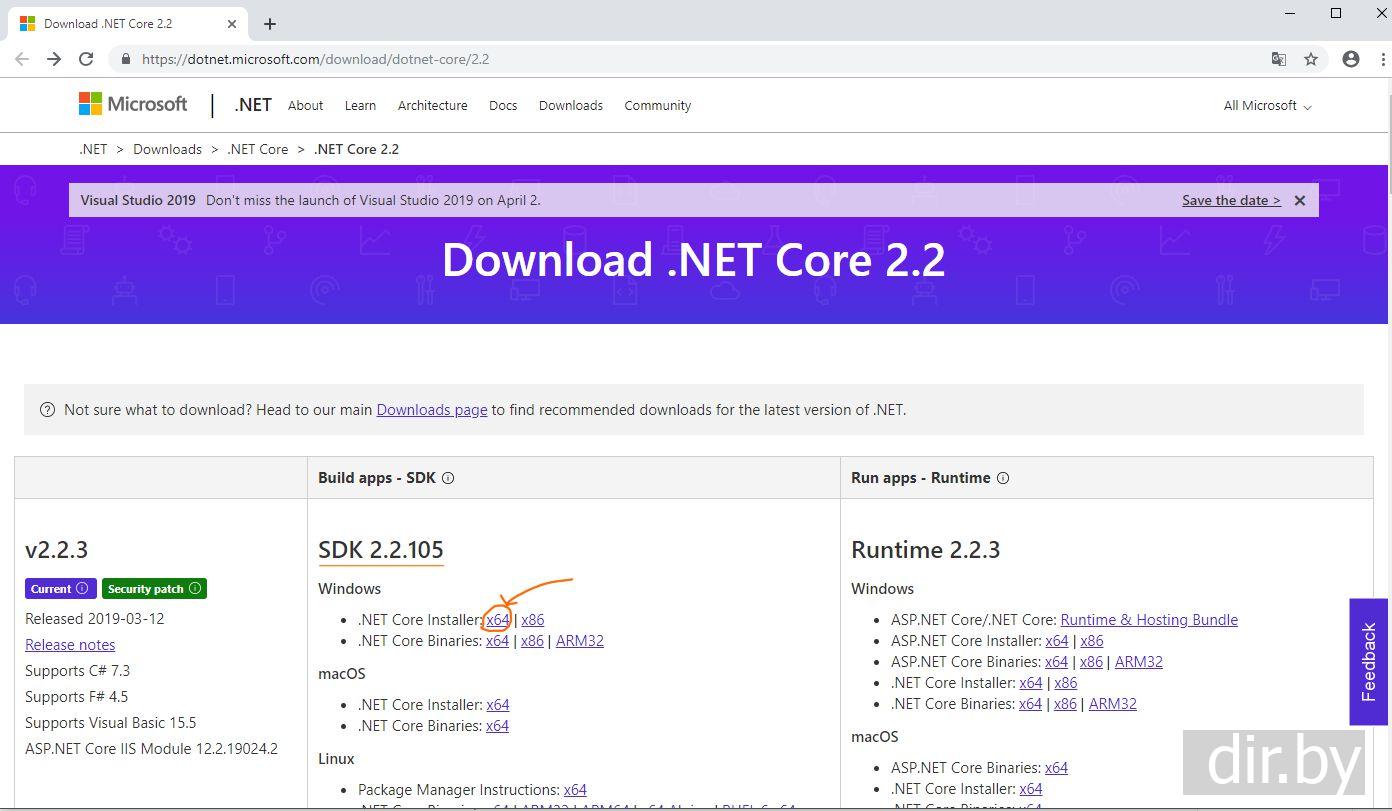Download Runtime Windows ASP.NET Core Installer x64
The image size is (1392, 811).
[x=1056, y=641]
